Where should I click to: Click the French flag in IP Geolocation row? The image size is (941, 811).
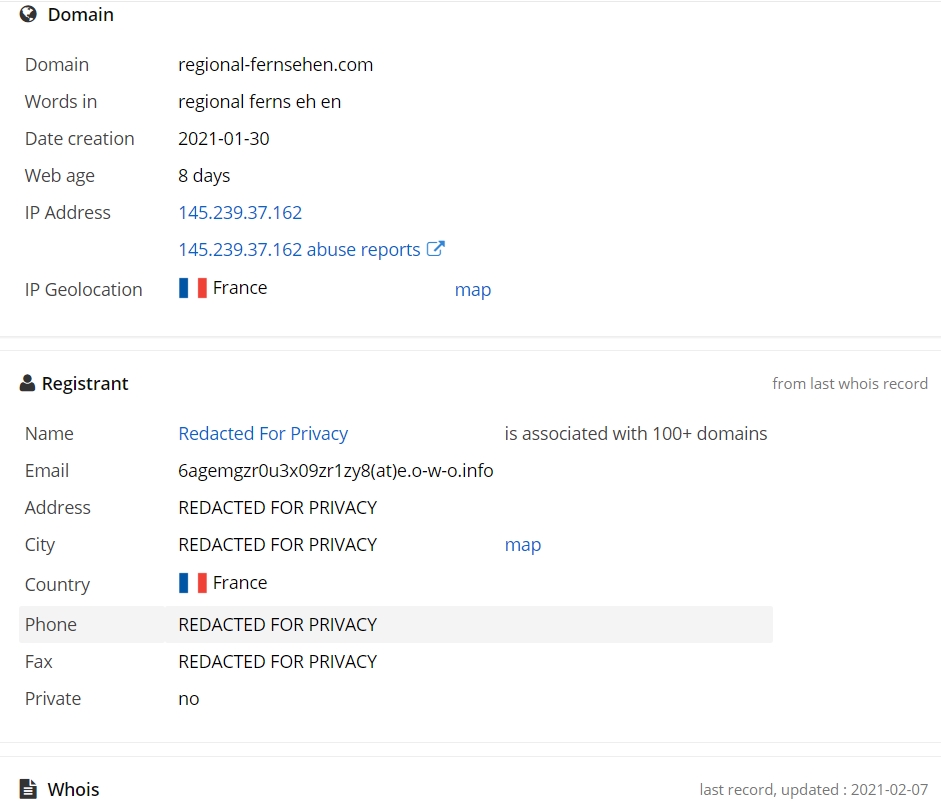[193, 288]
